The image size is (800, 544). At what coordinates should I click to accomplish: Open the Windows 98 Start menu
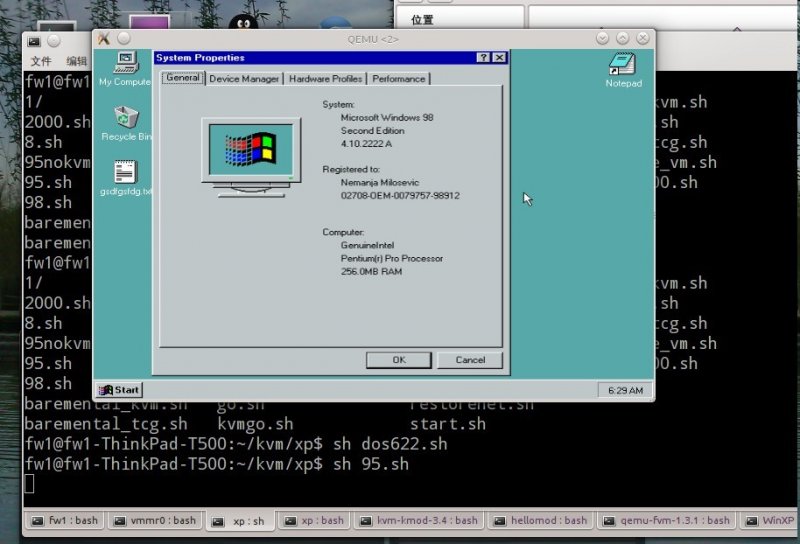119,390
